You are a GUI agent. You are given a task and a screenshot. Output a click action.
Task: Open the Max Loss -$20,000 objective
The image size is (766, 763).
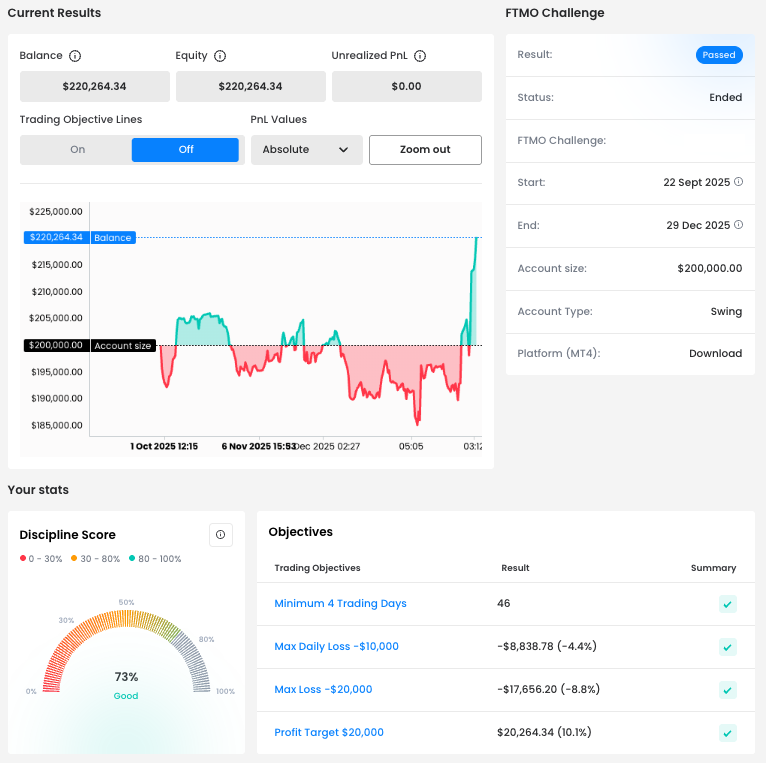coord(323,690)
